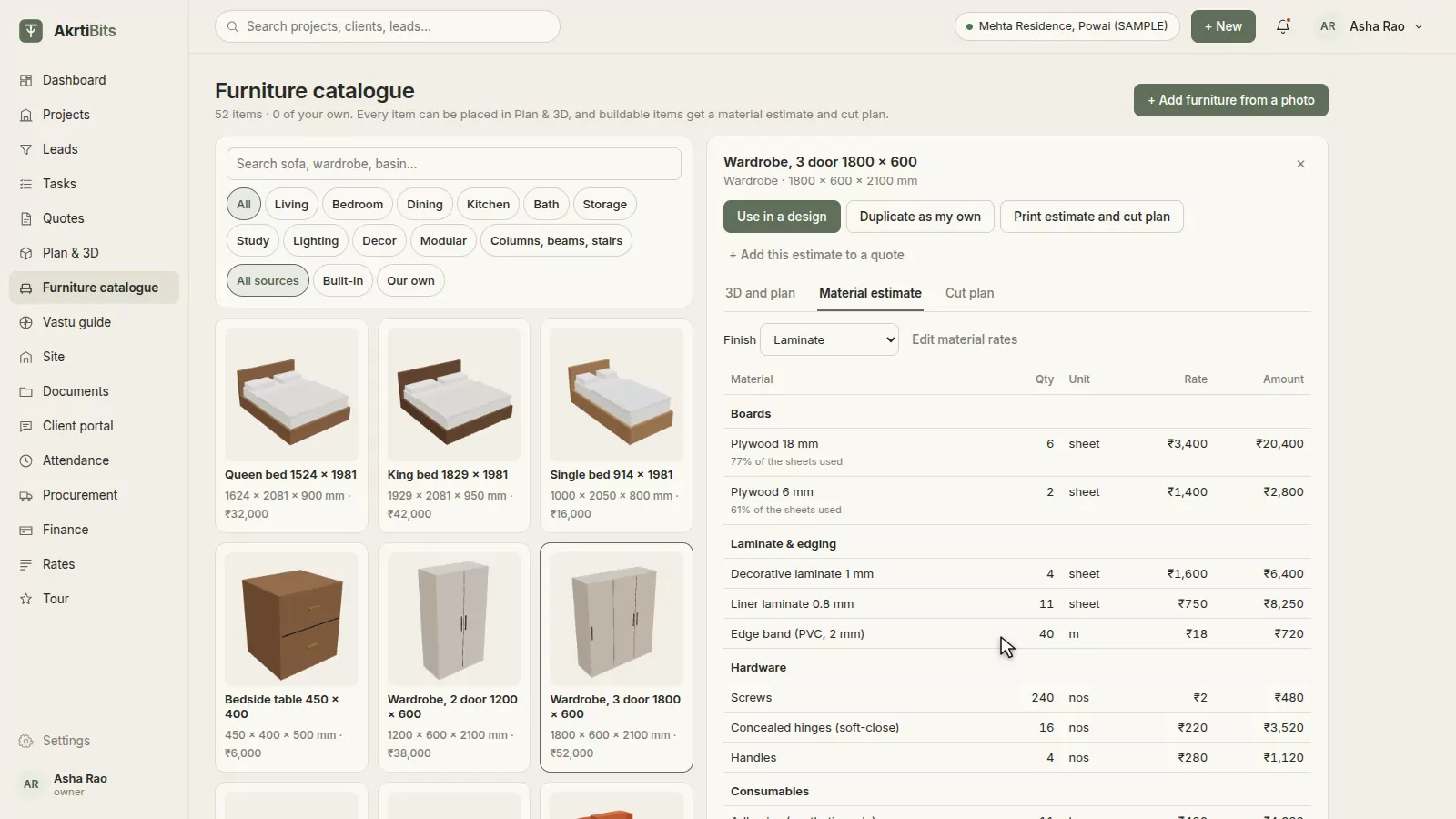Select the Queen bed 1524 × 1981 card

(x=291, y=425)
